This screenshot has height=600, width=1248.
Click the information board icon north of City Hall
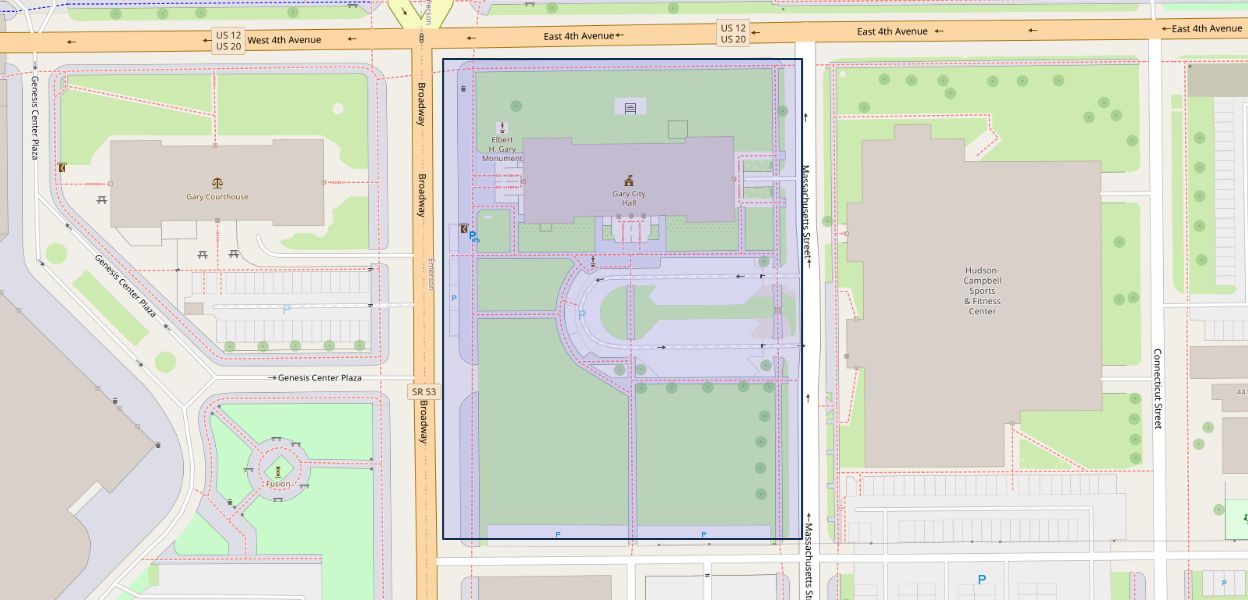click(x=630, y=107)
